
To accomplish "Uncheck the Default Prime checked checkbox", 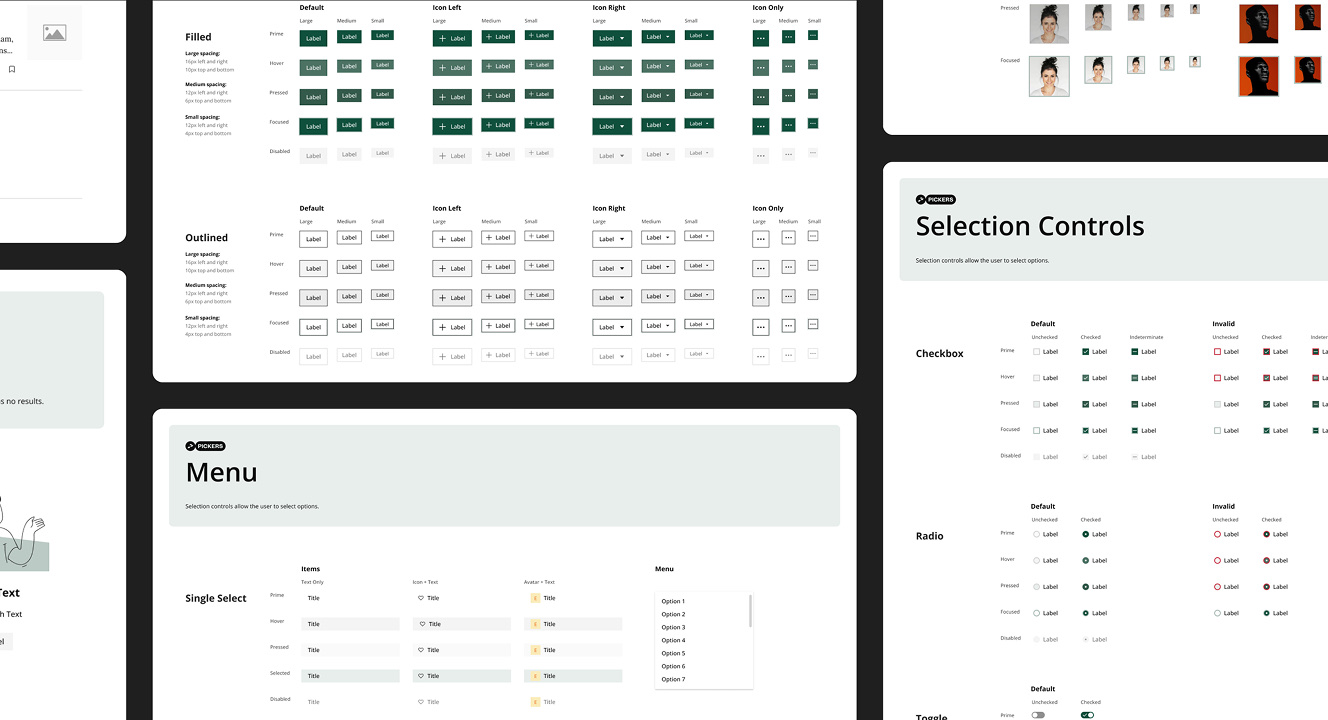I will (x=1086, y=352).
